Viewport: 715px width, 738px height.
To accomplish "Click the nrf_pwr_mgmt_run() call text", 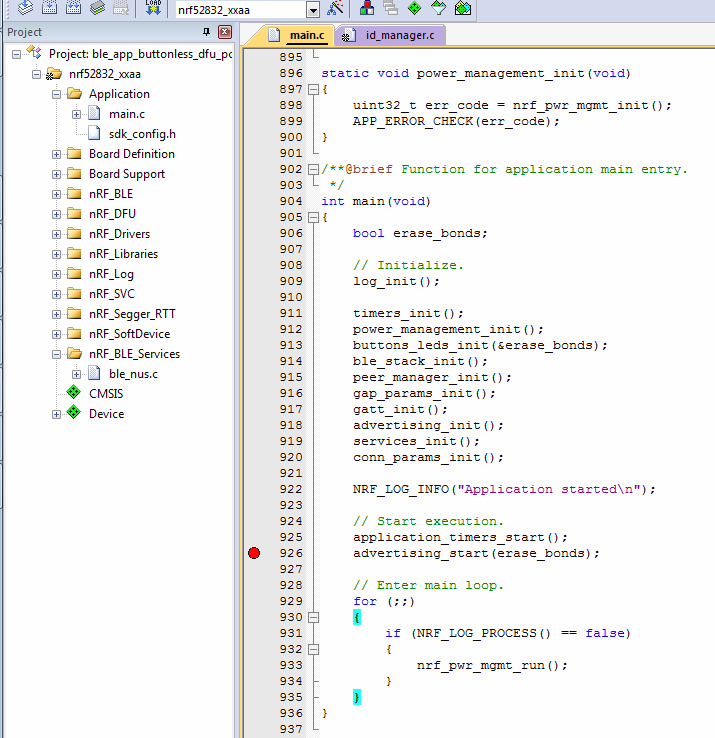I will point(492,666).
